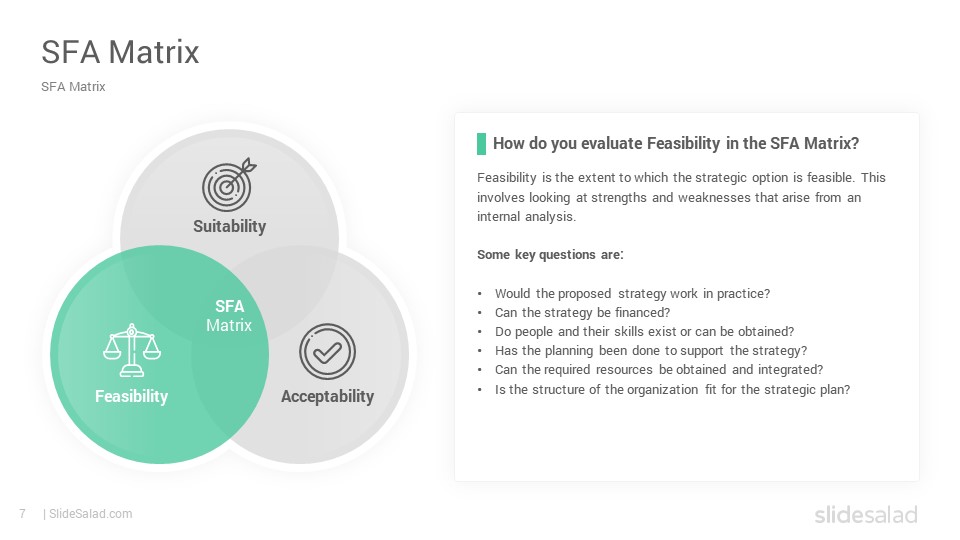
Task: Select the Feasibility definition paragraph text
Action: click(x=681, y=197)
